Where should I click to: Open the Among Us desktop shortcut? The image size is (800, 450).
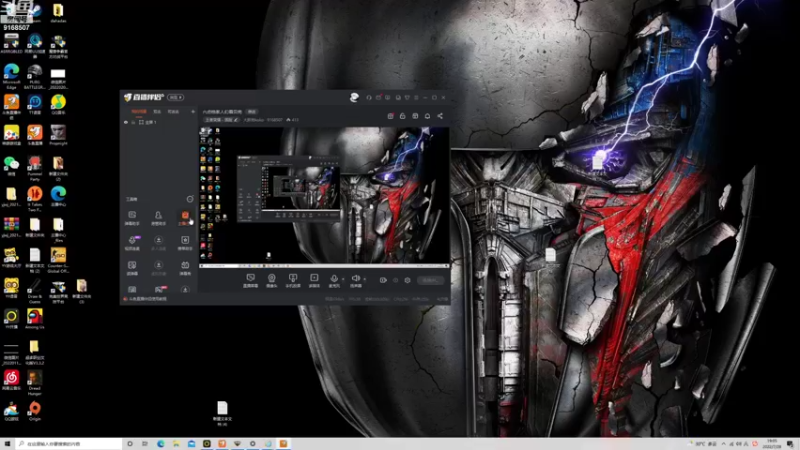[35, 319]
